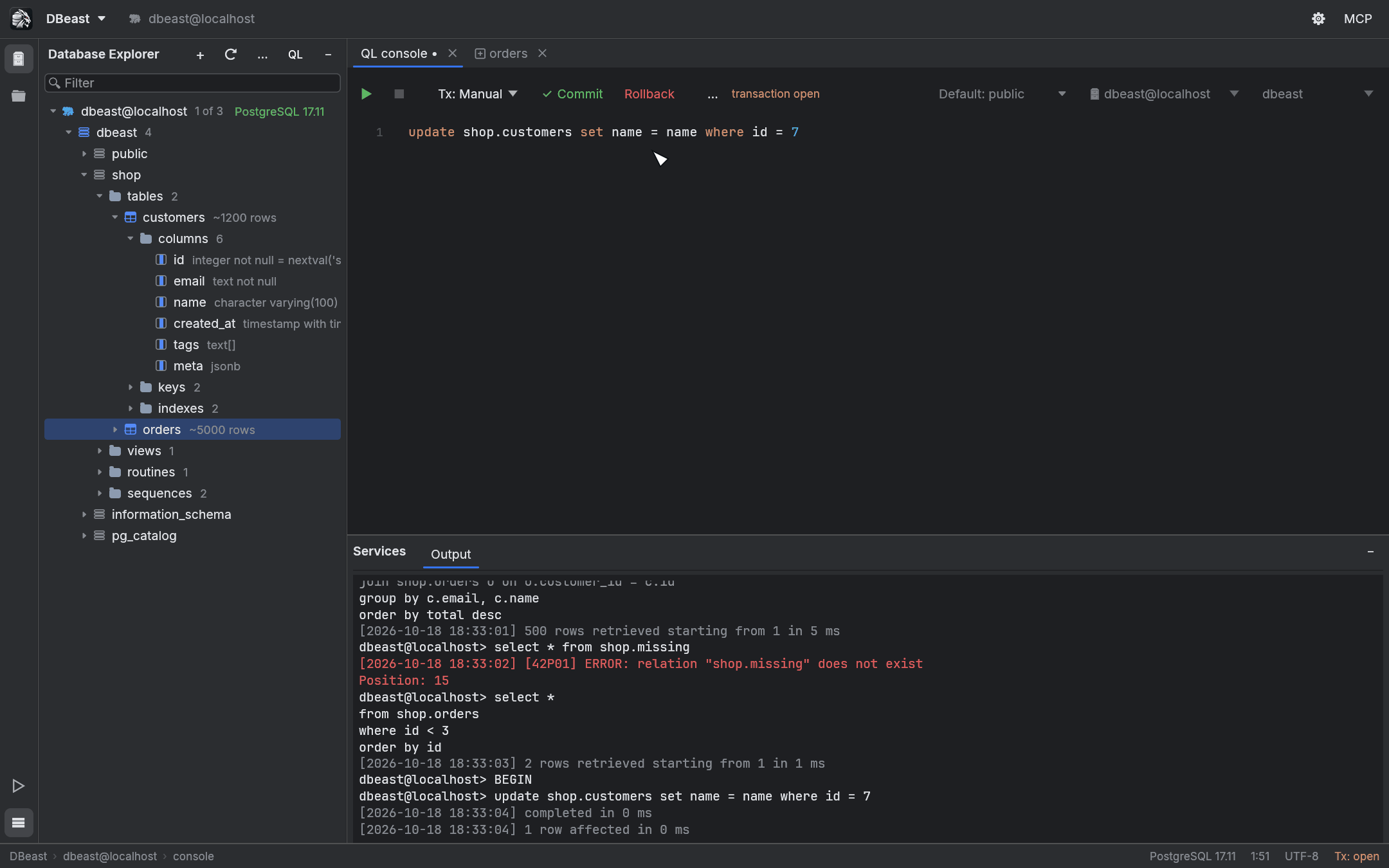1389x868 pixels.
Task: Select the email column in customers
Action: [193, 281]
